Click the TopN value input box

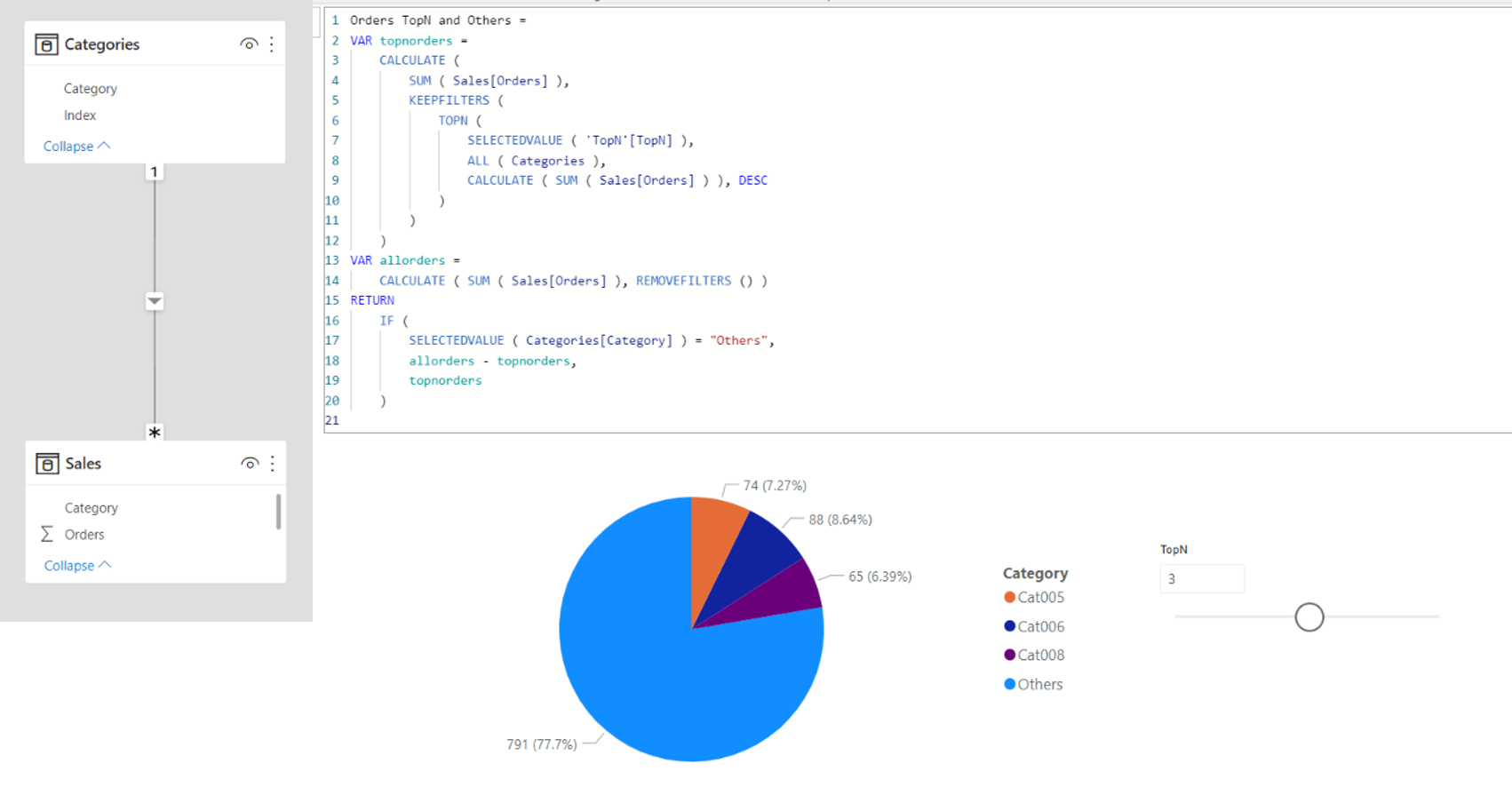point(1201,578)
